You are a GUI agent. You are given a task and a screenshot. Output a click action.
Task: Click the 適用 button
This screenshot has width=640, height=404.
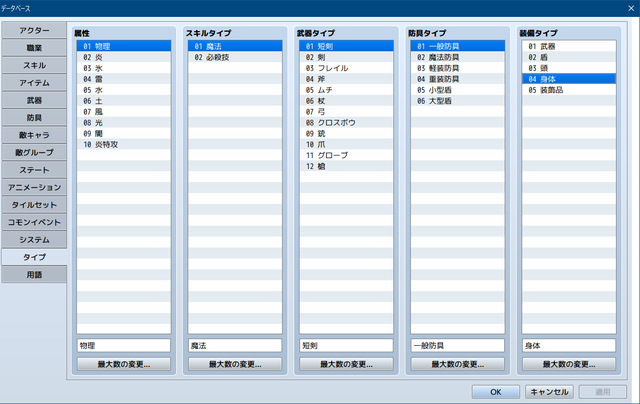(603, 392)
